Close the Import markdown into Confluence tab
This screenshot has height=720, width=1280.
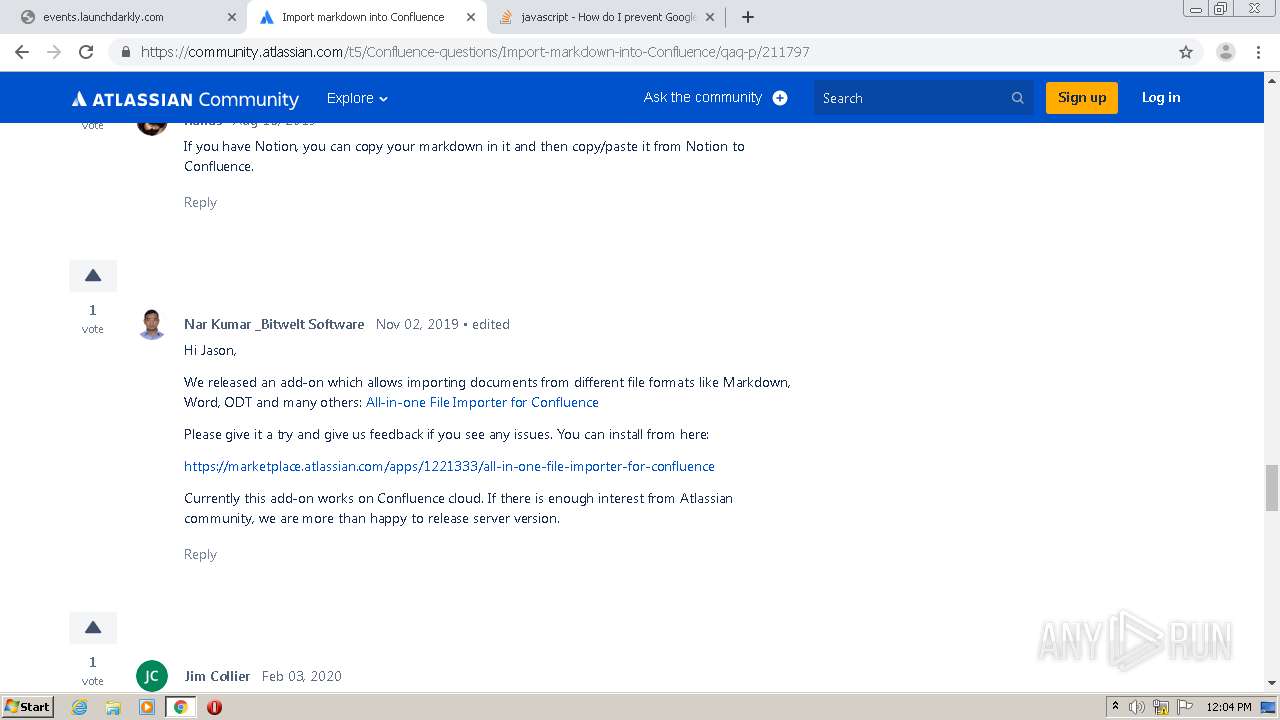[x=470, y=17]
